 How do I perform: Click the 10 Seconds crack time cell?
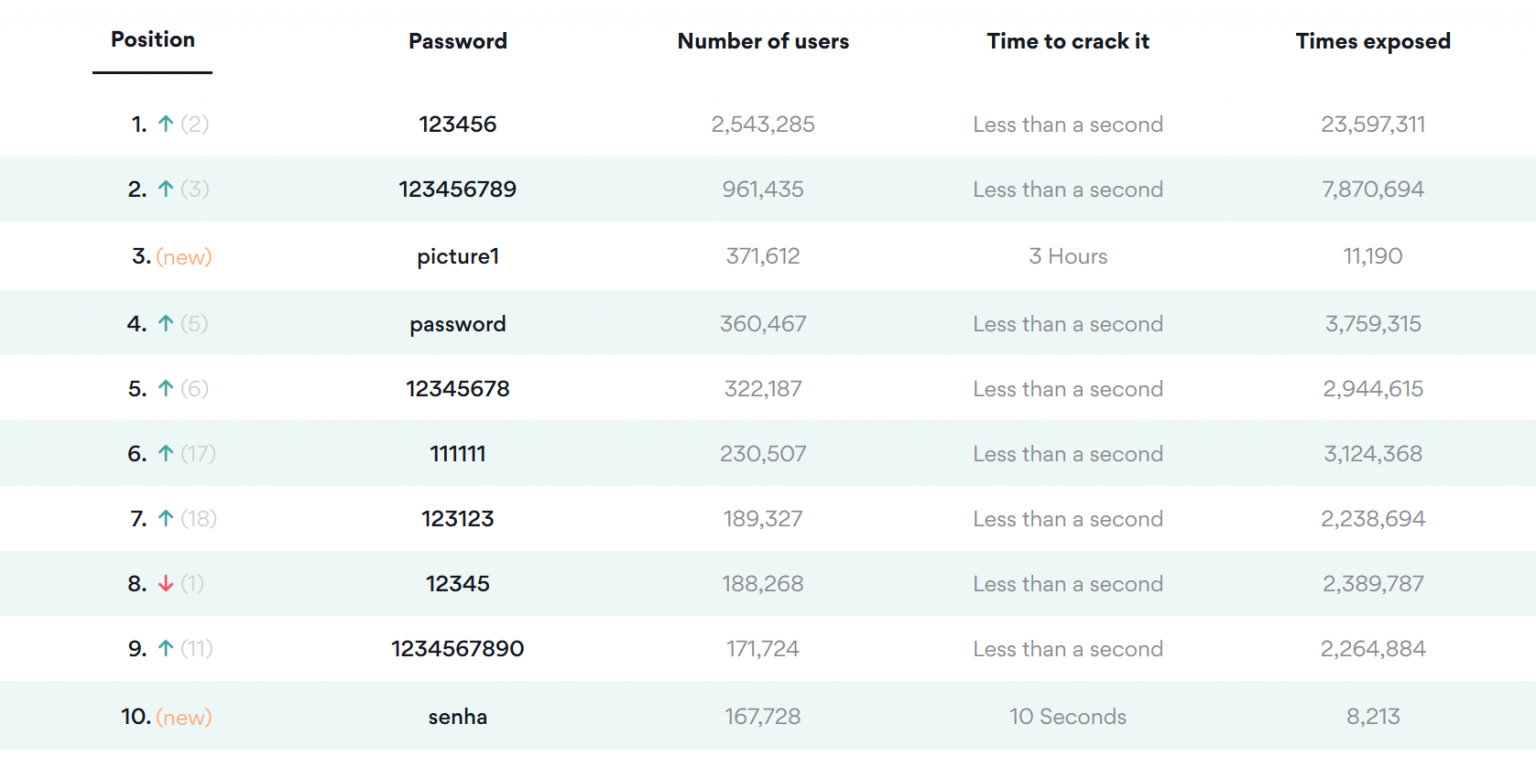(x=1068, y=717)
